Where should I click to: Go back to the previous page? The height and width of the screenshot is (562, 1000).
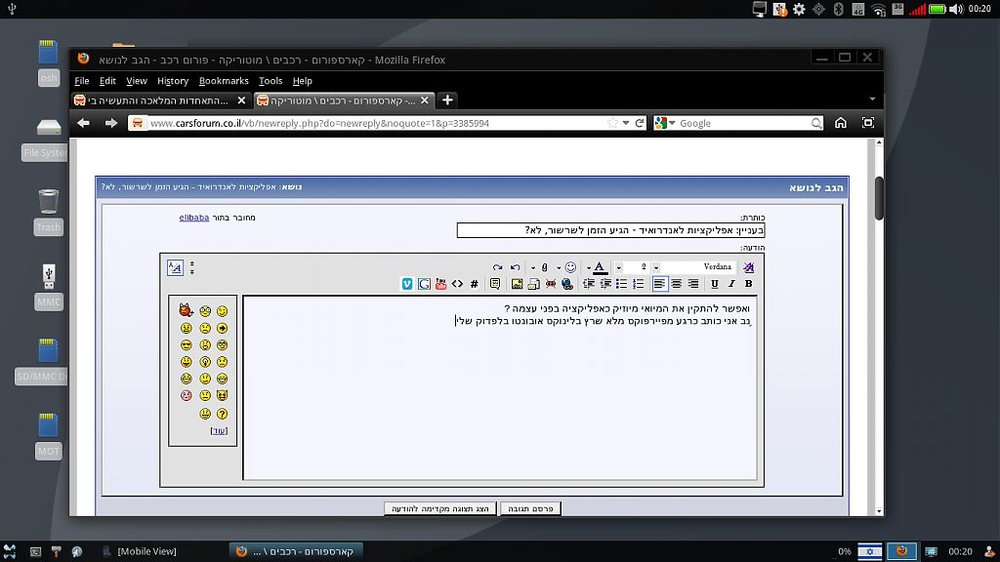click(x=84, y=123)
